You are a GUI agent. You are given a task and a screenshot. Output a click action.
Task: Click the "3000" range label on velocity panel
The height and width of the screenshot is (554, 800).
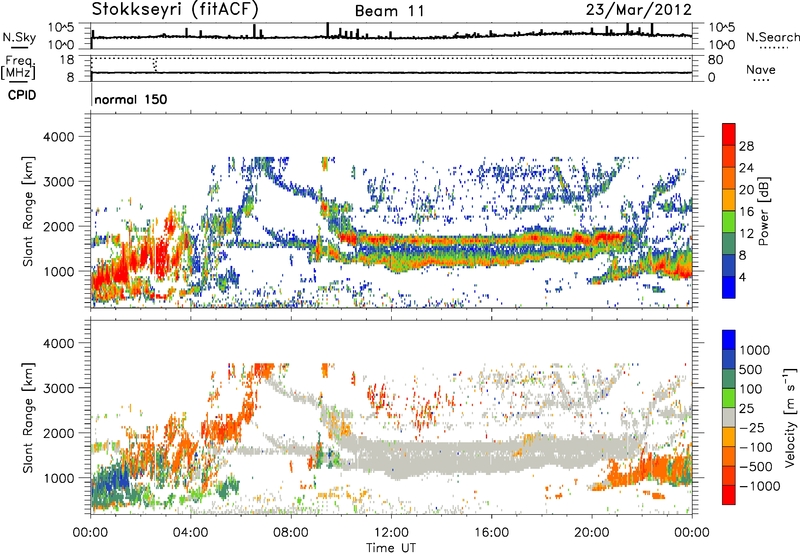58,388
